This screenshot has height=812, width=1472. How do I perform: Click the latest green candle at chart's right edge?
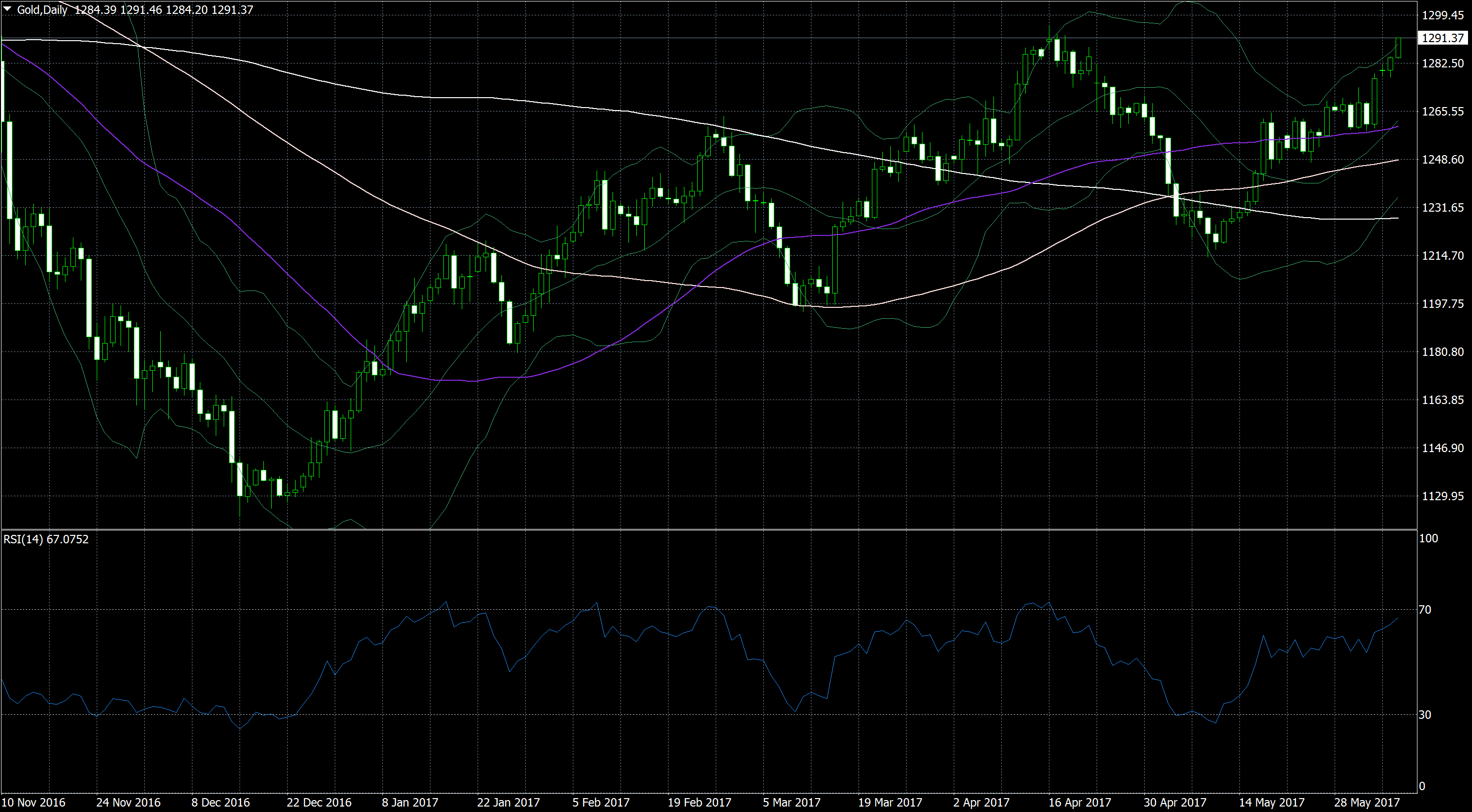point(1398,48)
